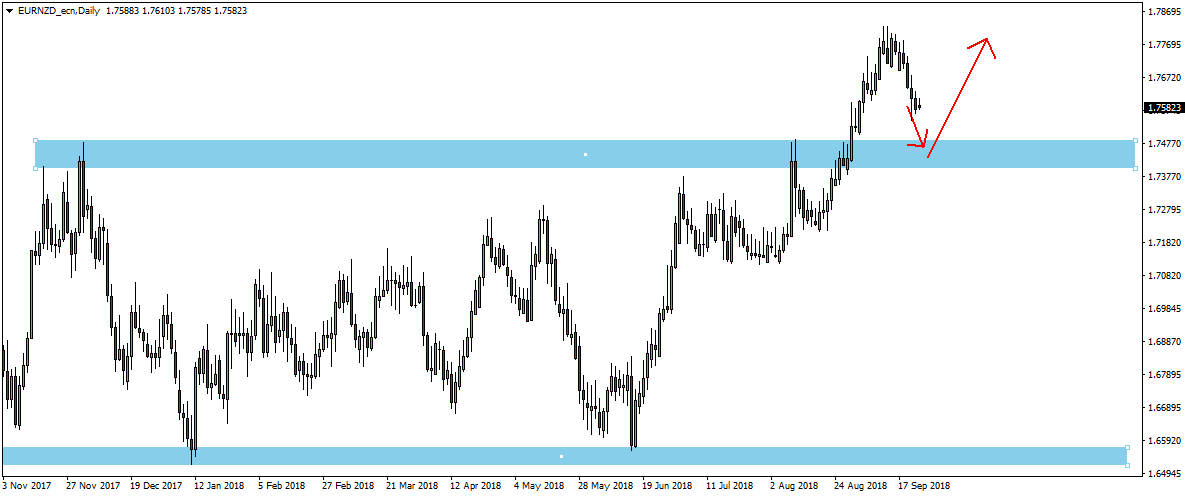This screenshot has height=497, width=1185.
Task: Click the 1.78695 price axis label
Action: click(x=1164, y=12)
